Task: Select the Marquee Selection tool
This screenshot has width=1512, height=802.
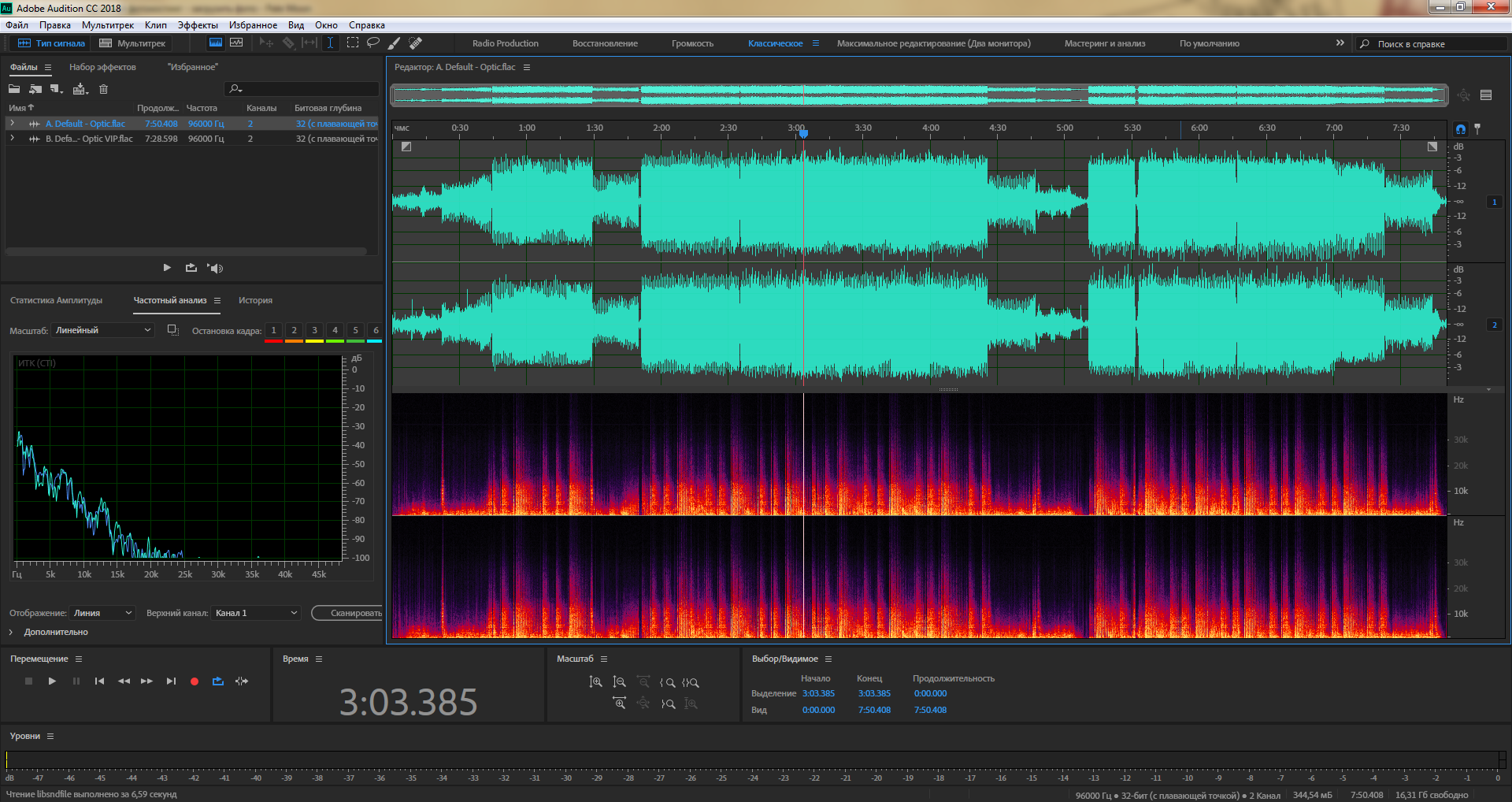Action: (x=352, y=43)
